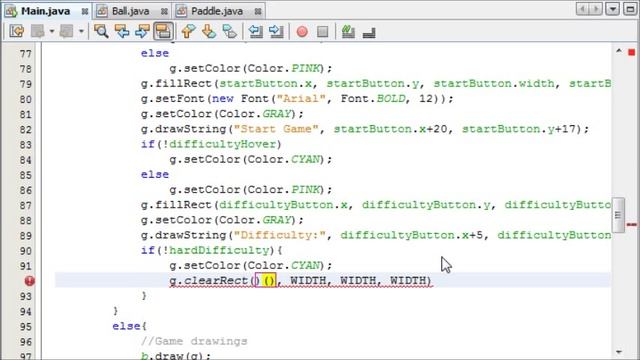
Task: Click on difficultyButton.x+5 in line 89
Action: 411,235
